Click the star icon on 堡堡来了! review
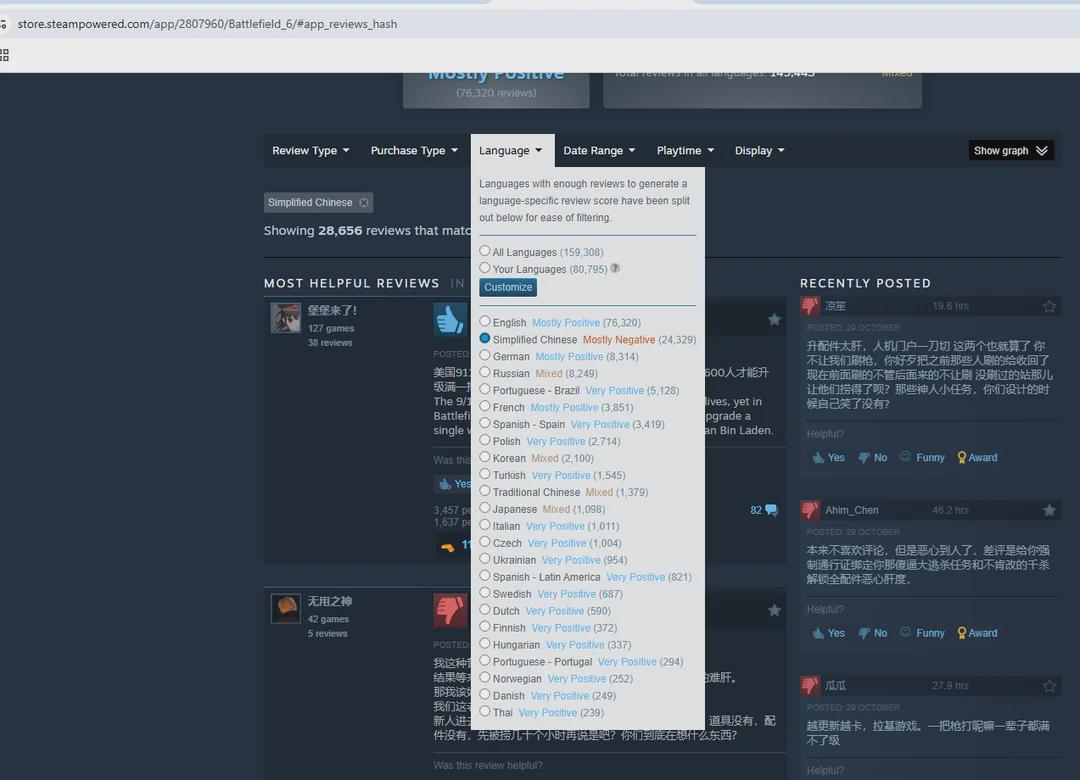The image size is (1080, 780). pyautogui.click(x=774, y=320)
